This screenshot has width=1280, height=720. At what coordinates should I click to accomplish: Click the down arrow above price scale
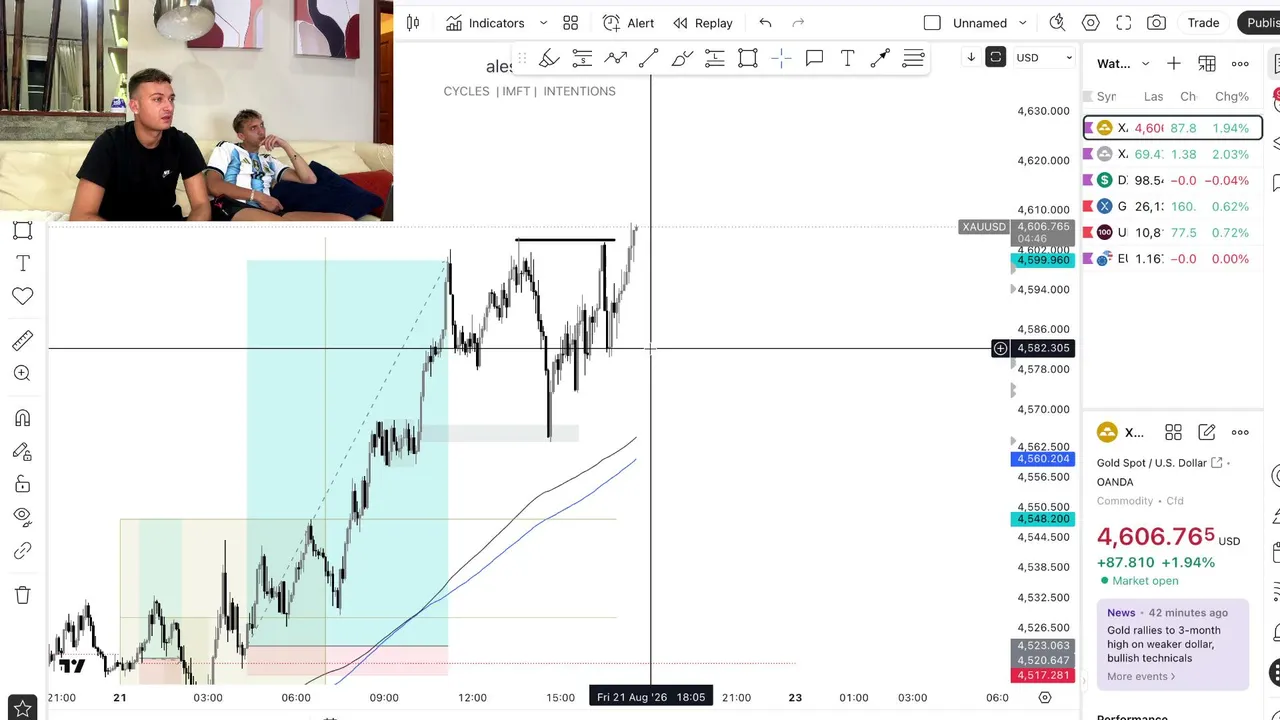point(970,57)
